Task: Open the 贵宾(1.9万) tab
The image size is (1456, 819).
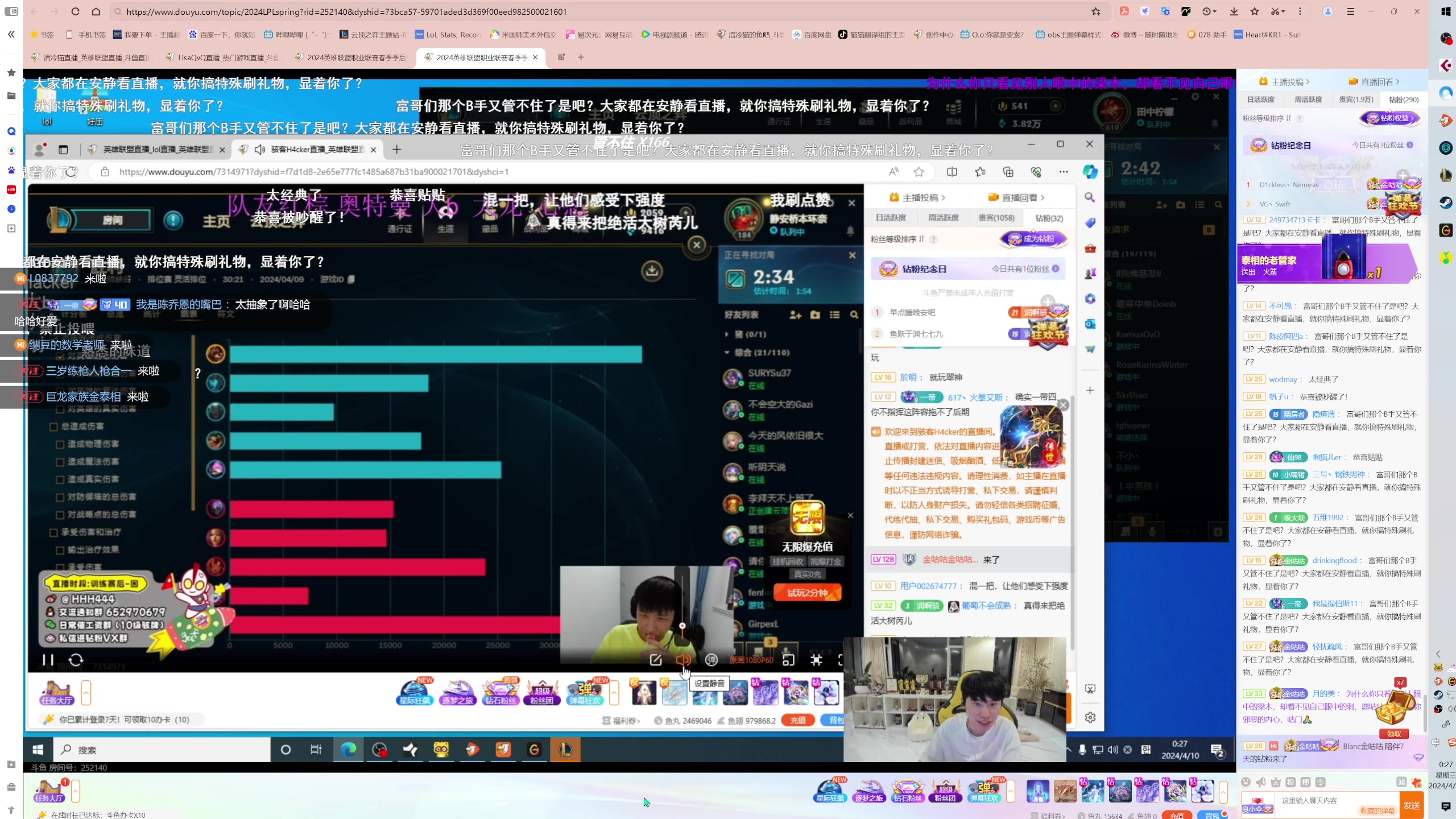Action: click(1356, 100)
